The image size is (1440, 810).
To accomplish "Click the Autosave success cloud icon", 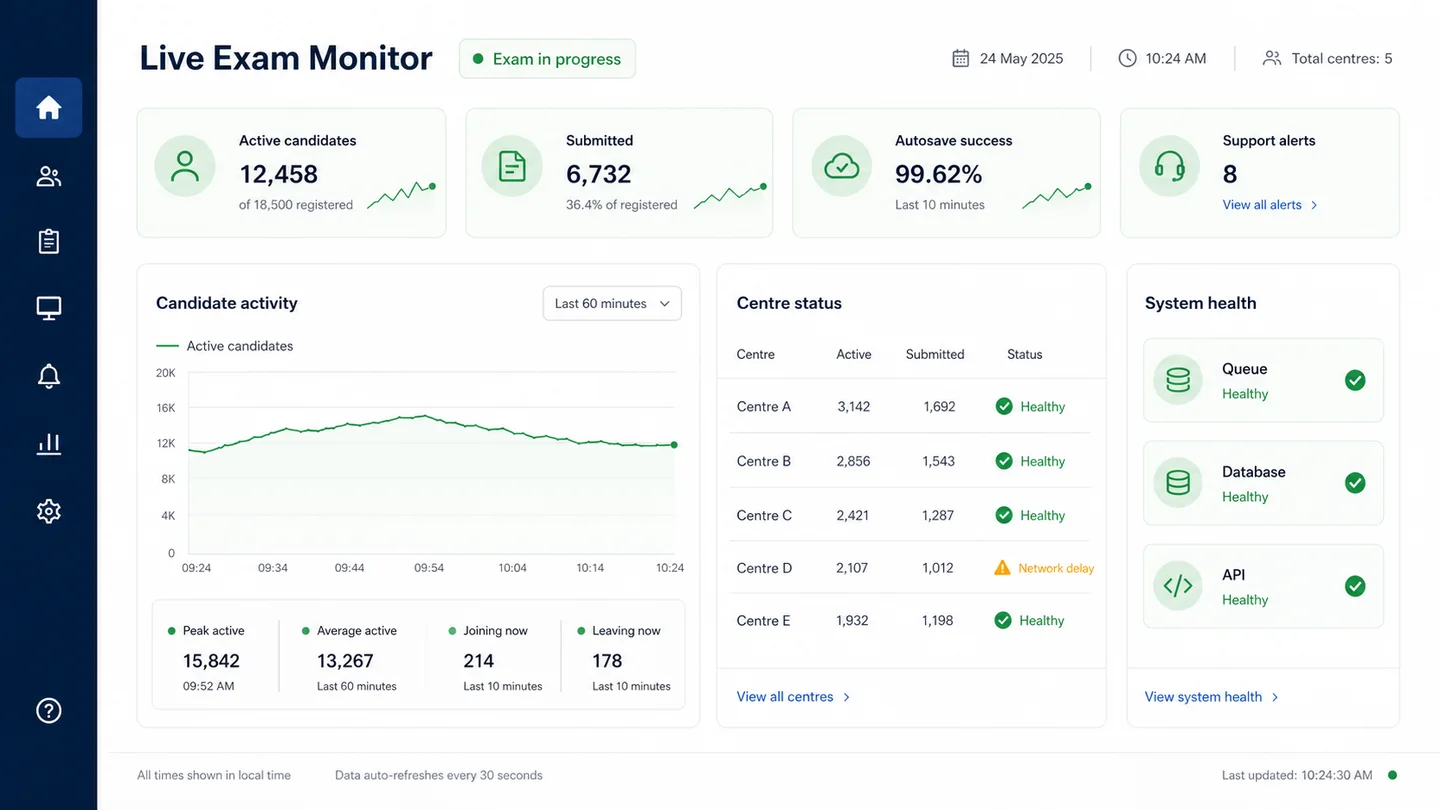I will pyautogui.click(x=842, y=166).
